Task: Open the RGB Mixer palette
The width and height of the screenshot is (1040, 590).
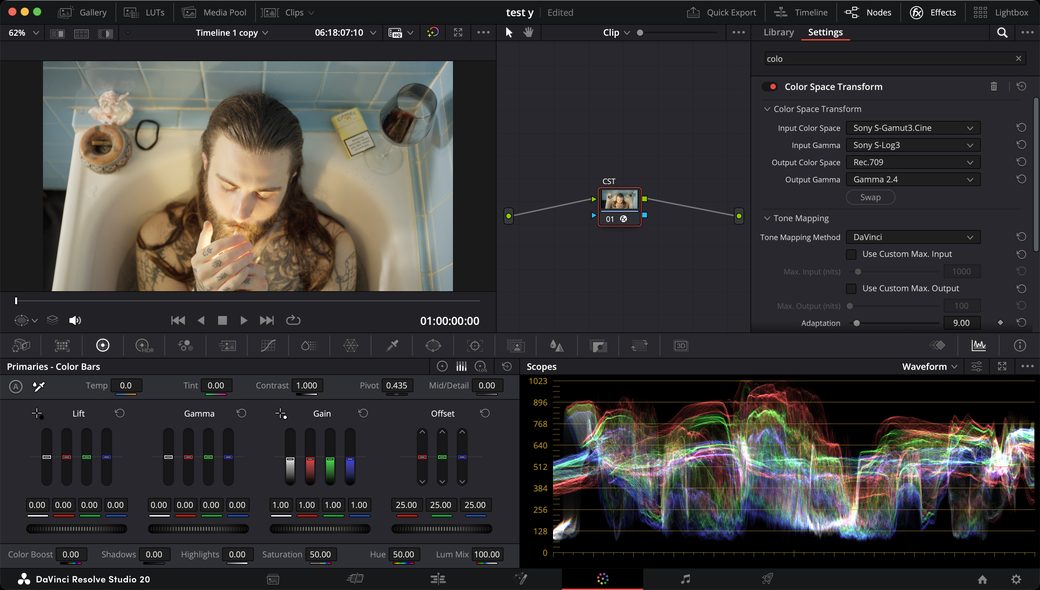Action: tap(185, 345)
